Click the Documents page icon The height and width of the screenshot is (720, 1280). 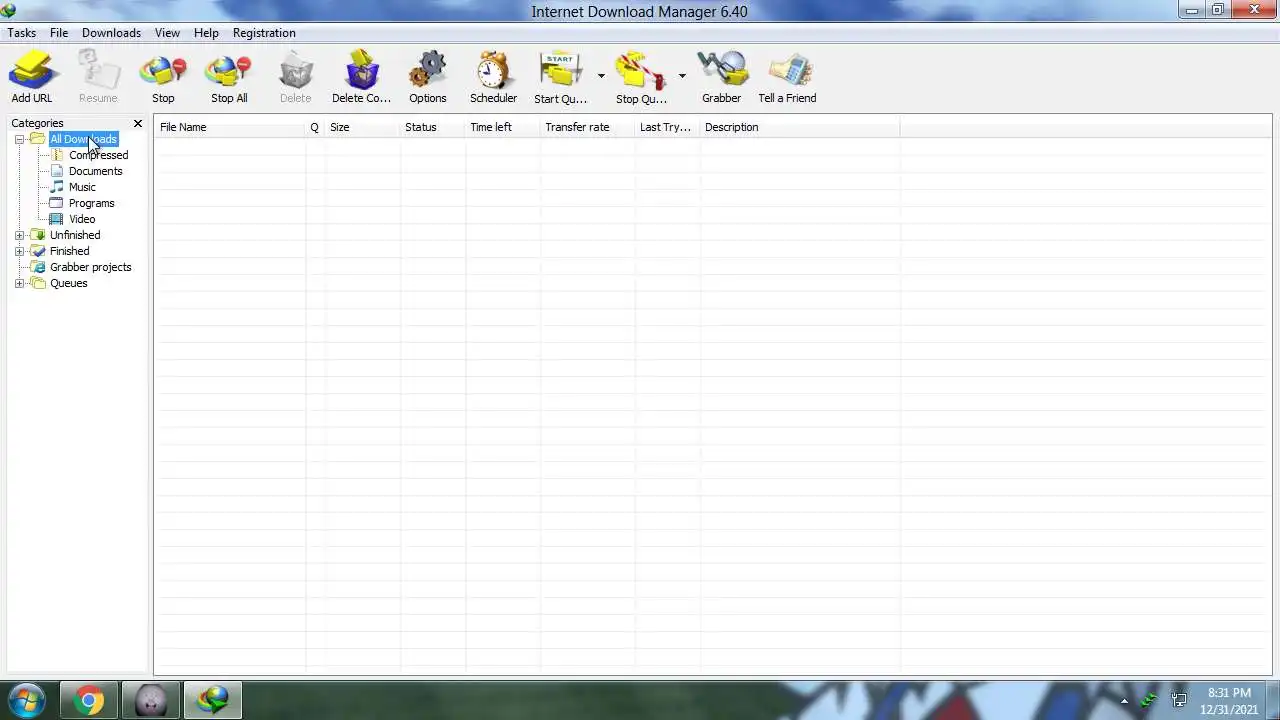57,171
